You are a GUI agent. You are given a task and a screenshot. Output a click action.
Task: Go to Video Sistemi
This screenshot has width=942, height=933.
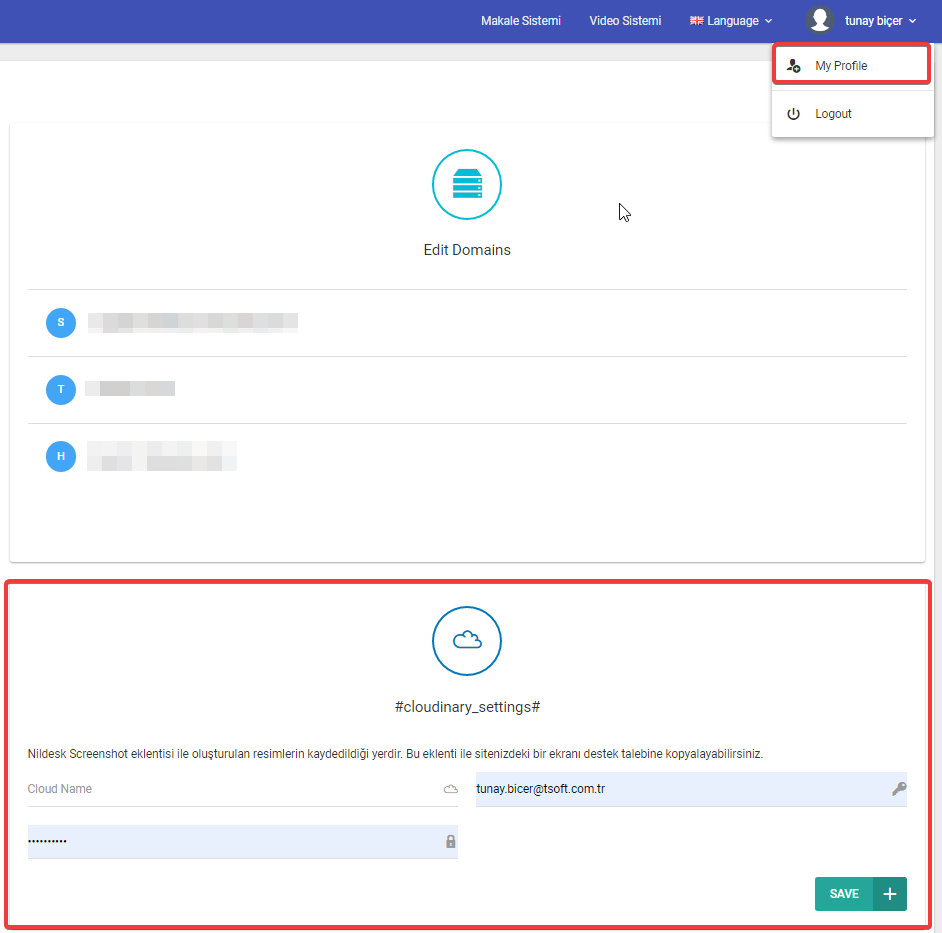tap(625, 20)
